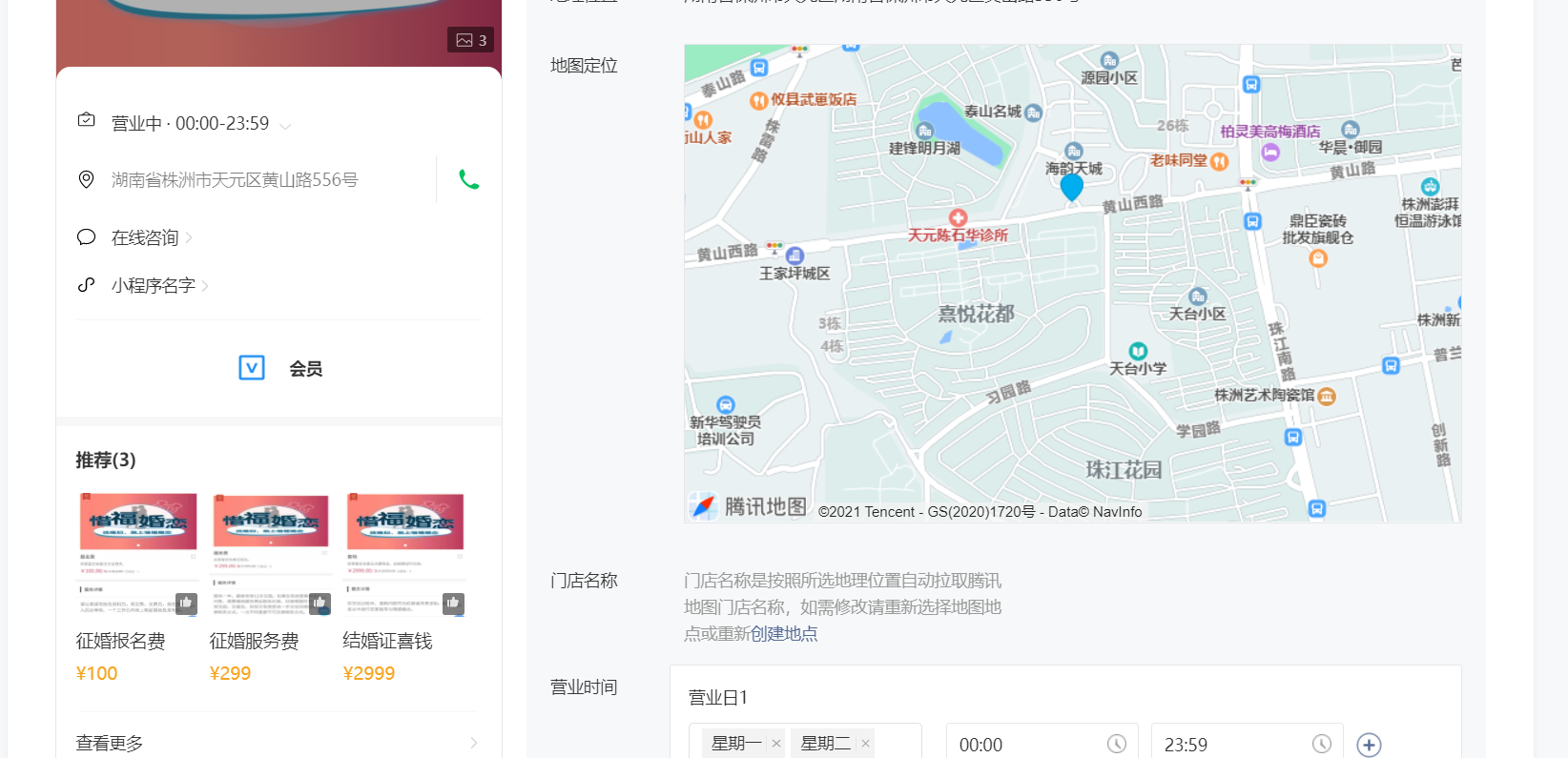Click the start time field showing 00:00
1568x758 pixels.
(x=1042, y=744)
